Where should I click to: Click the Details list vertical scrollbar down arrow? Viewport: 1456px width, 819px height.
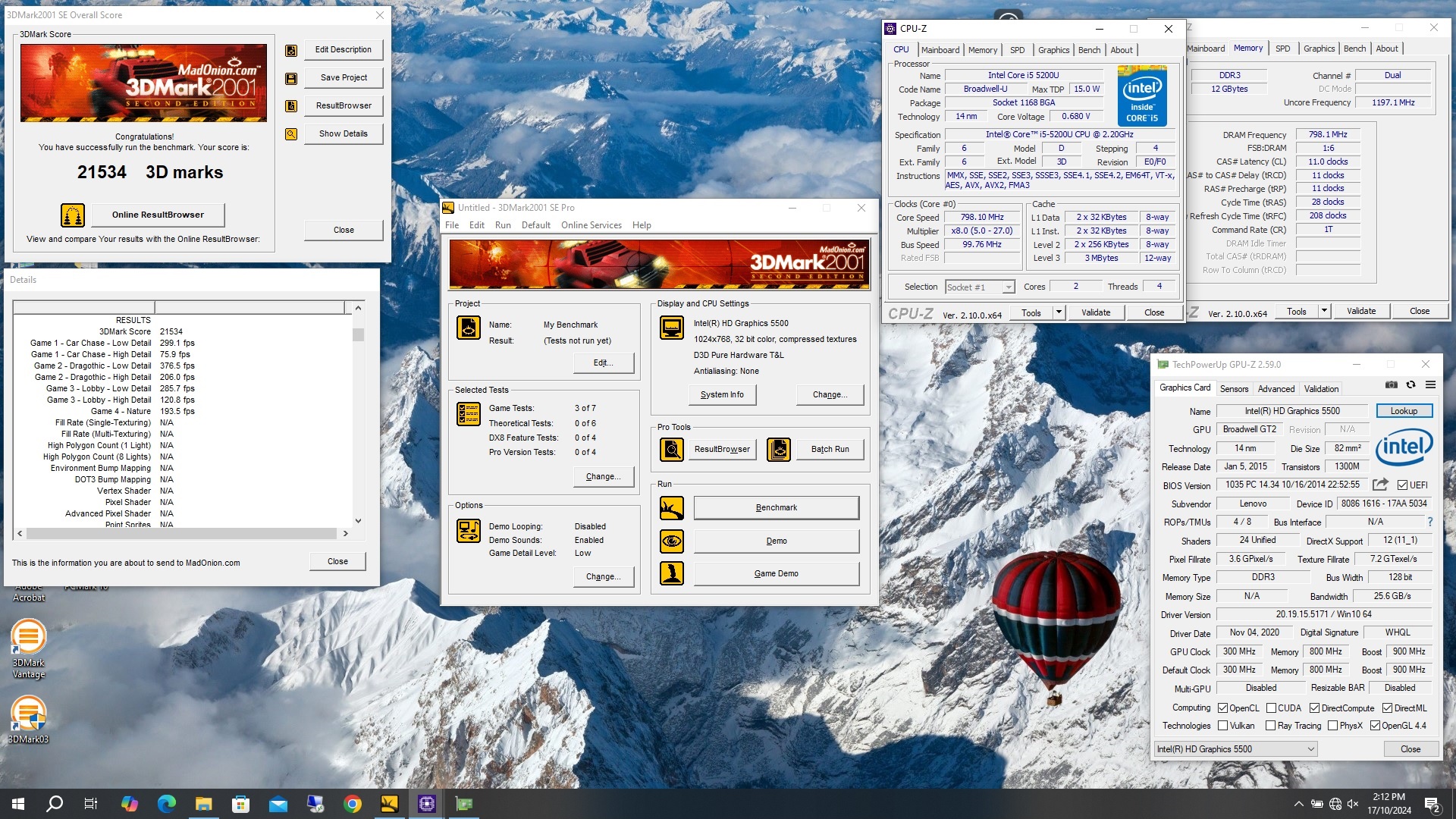(358, 521)
